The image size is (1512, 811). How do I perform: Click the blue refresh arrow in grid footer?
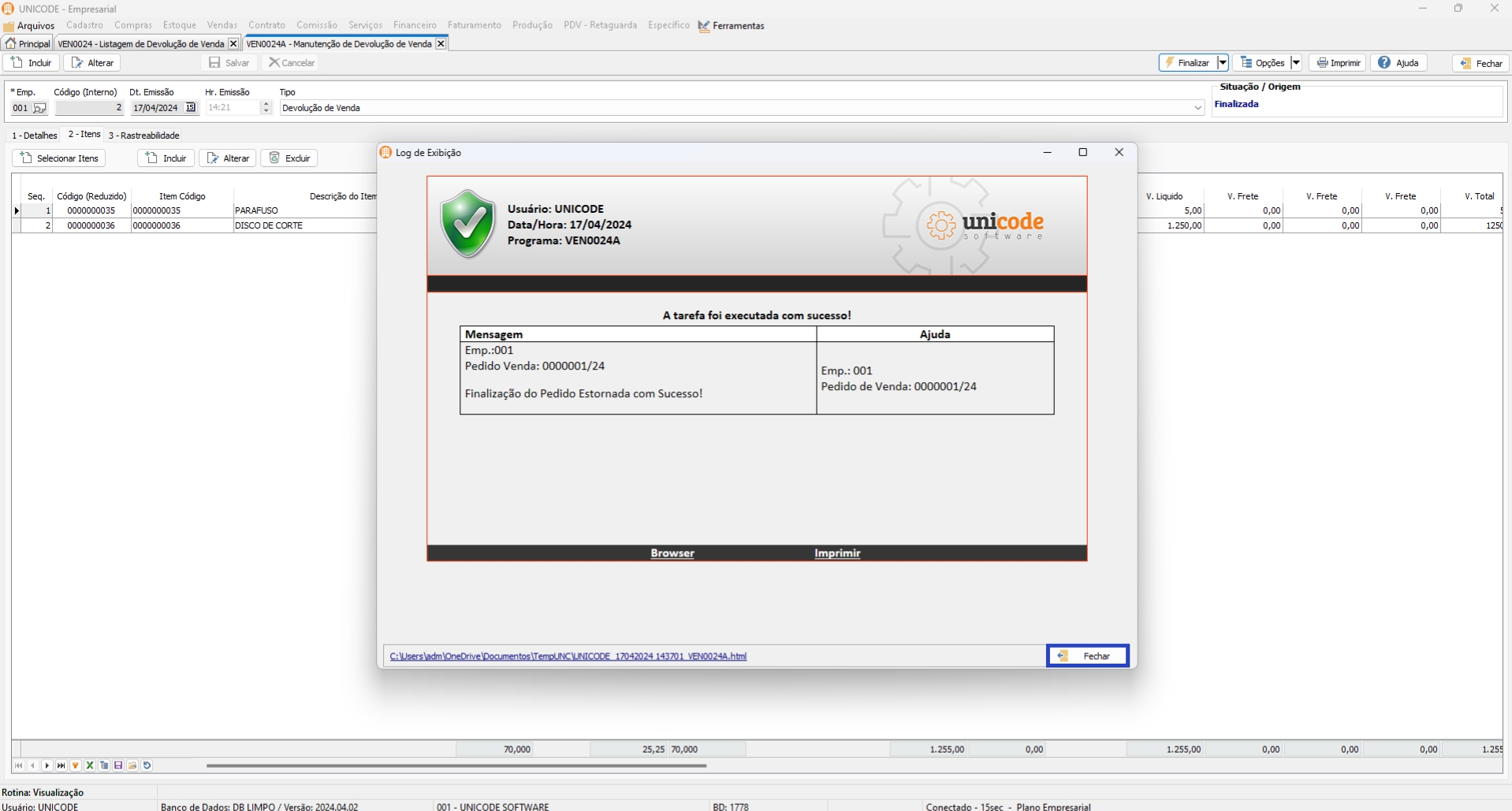click(x=147, y=765)
